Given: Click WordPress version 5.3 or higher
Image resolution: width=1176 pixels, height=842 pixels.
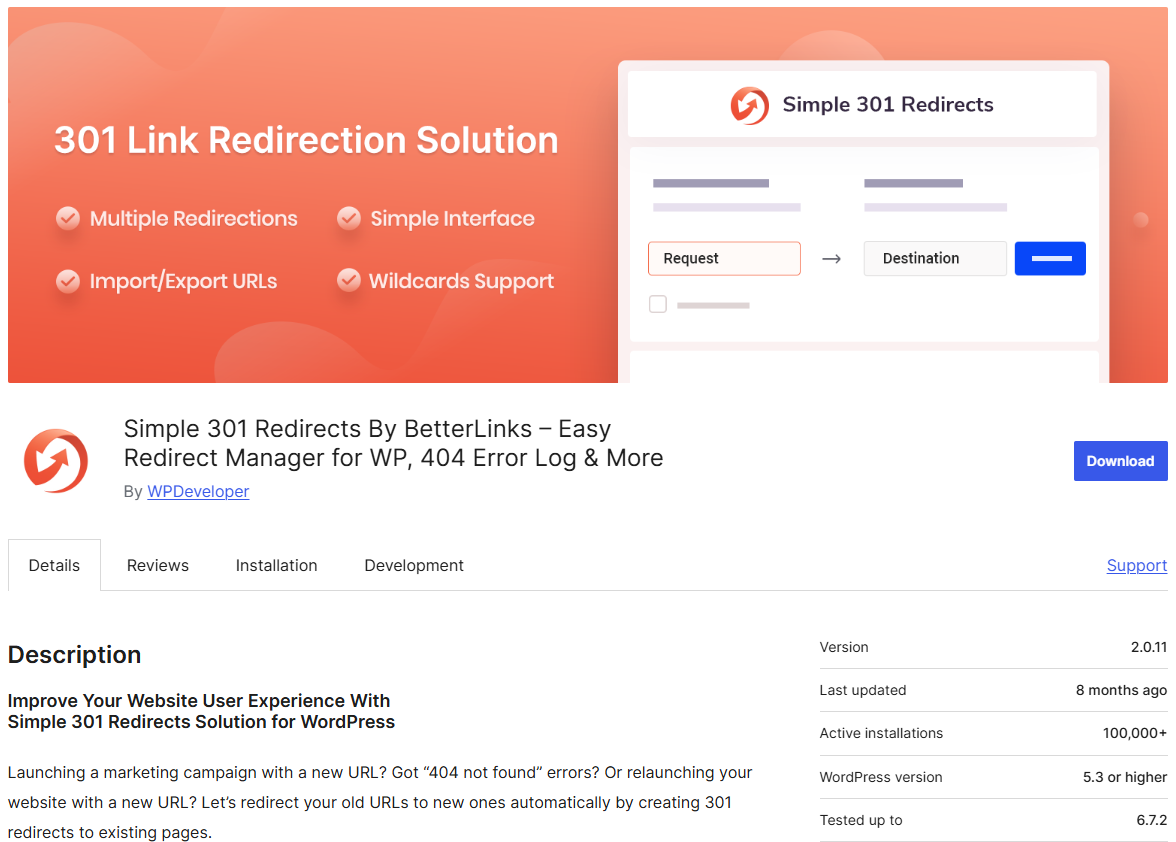Looking at the screenshot, I should click(x=1125, y=777).
